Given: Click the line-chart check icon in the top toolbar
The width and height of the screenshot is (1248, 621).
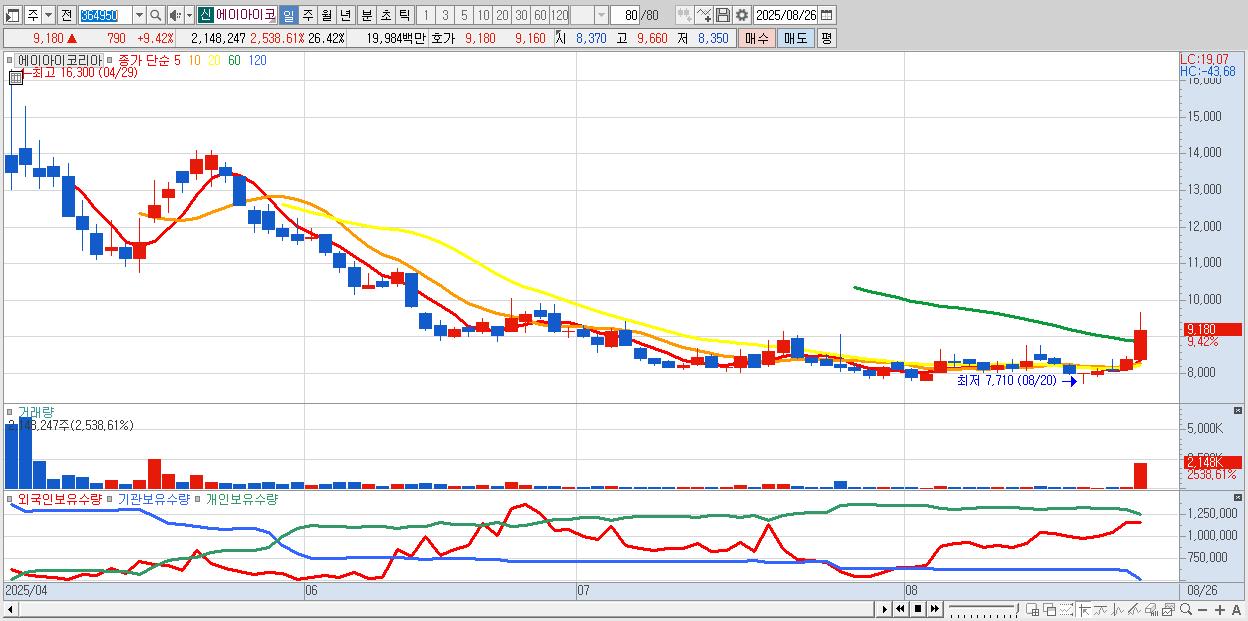Looking at the screenshot, I should [x=704, y=15].
